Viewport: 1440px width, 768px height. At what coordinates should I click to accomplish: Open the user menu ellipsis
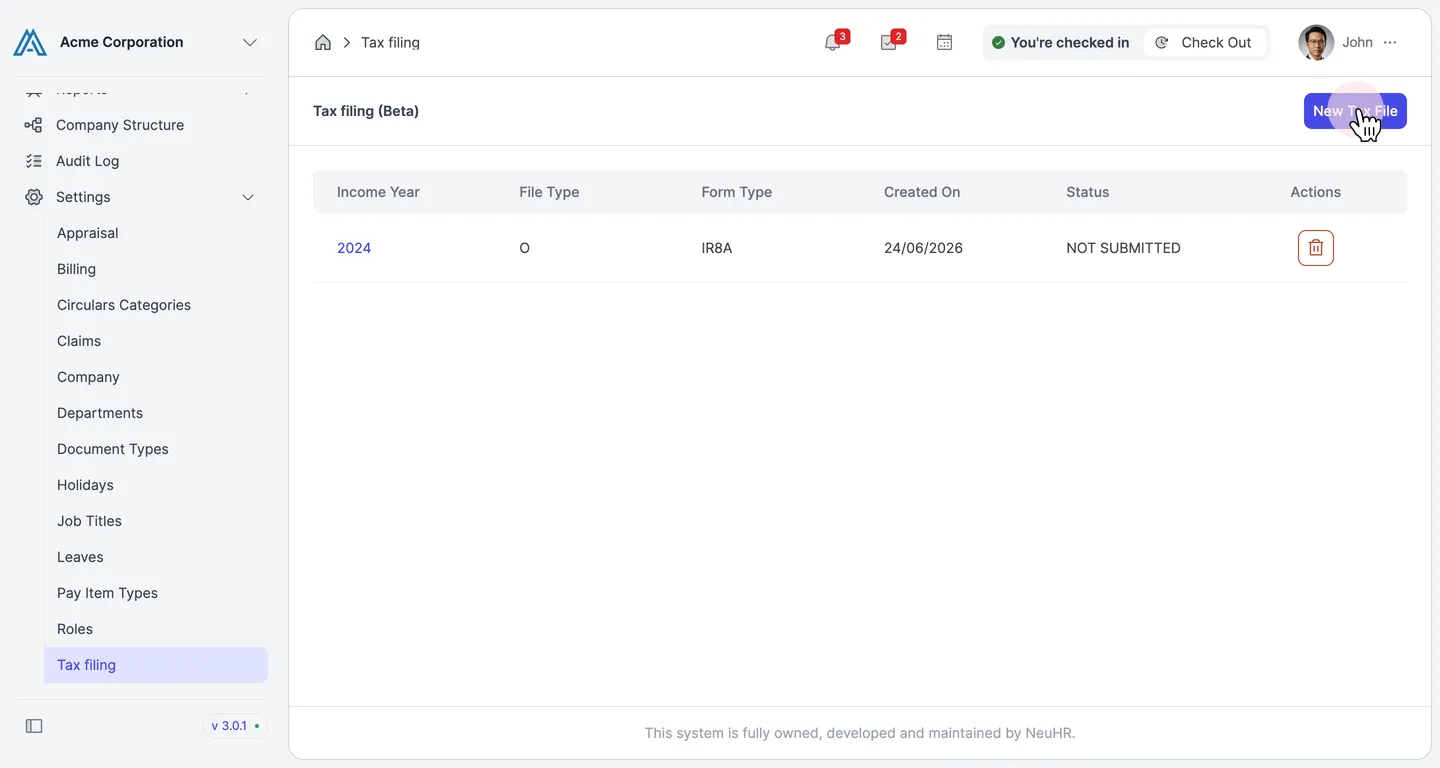click(x=1390, y=42)
